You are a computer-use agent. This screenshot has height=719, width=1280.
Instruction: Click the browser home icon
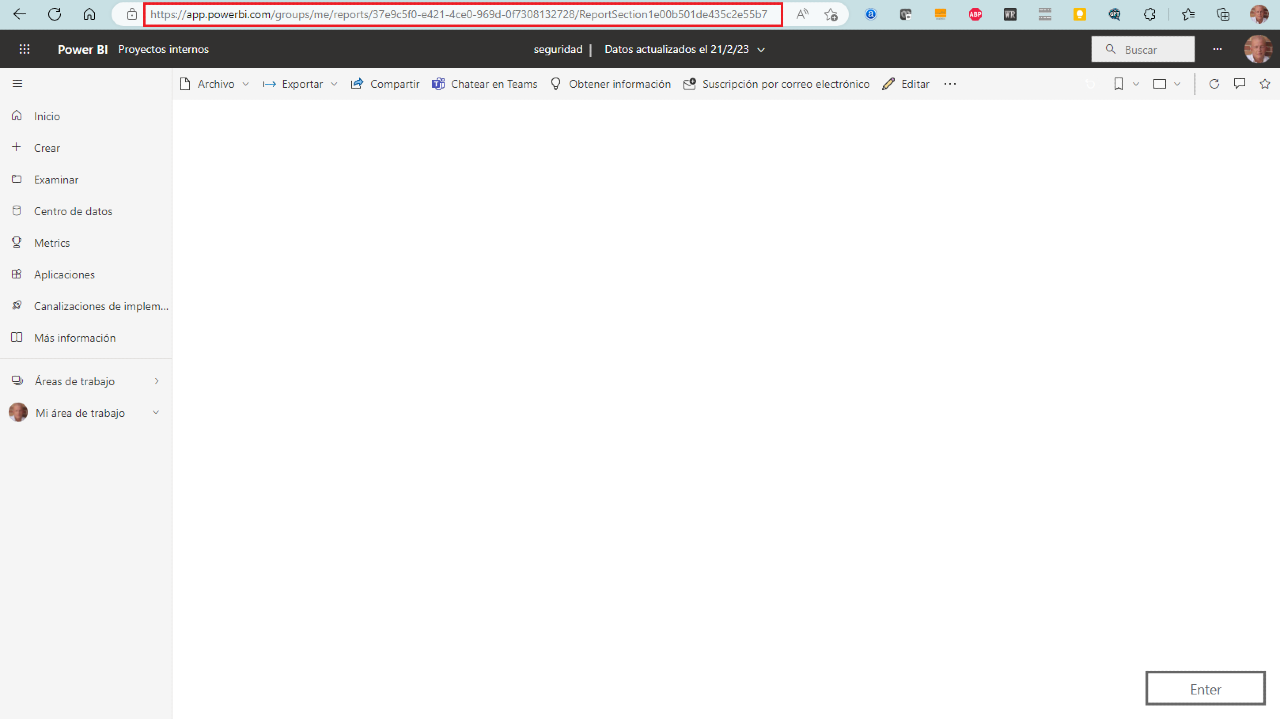[89, 15]
